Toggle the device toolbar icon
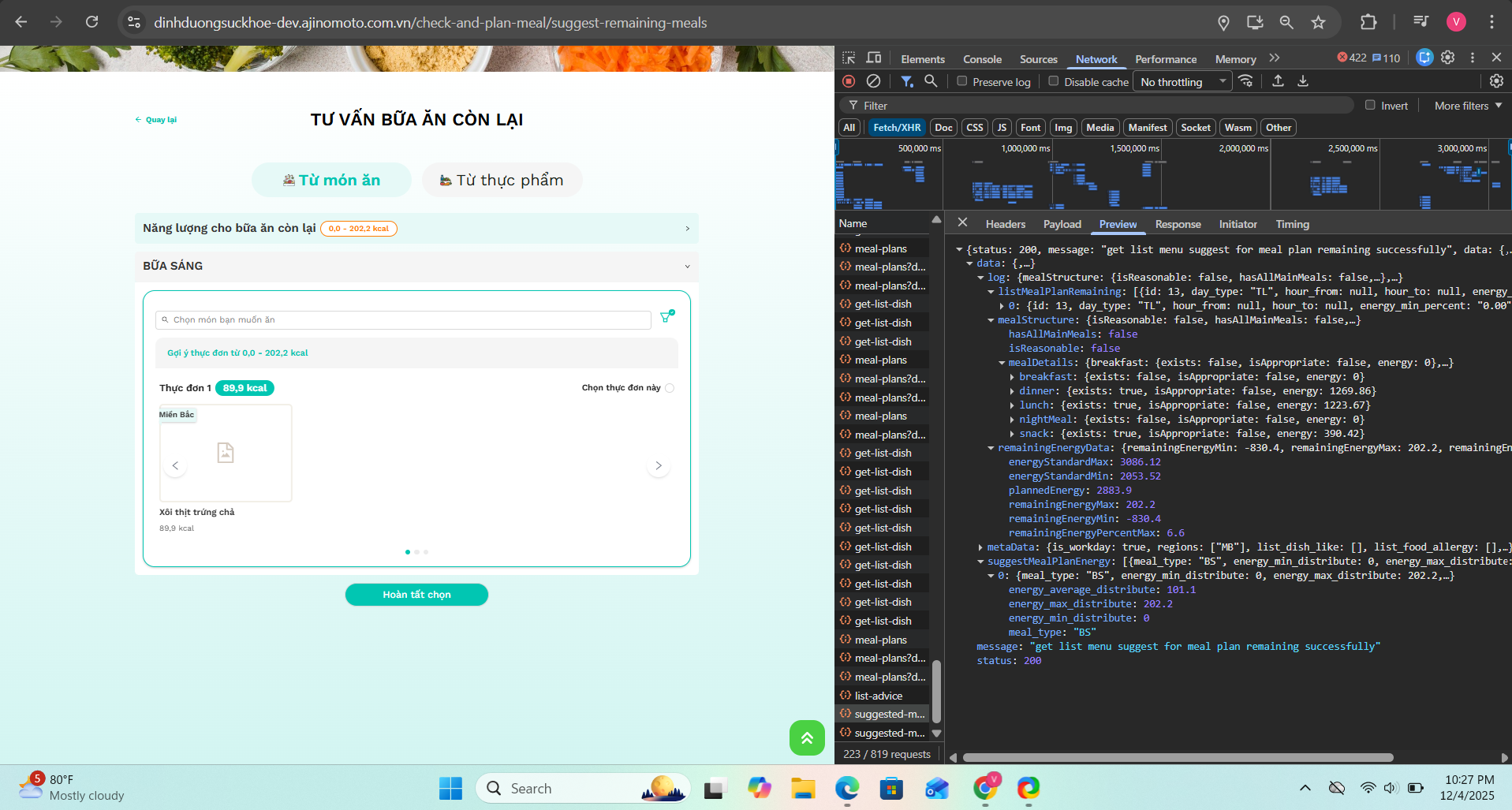Image resolution: width=1512 pixels, height=810 pixels. coord(874,58)
